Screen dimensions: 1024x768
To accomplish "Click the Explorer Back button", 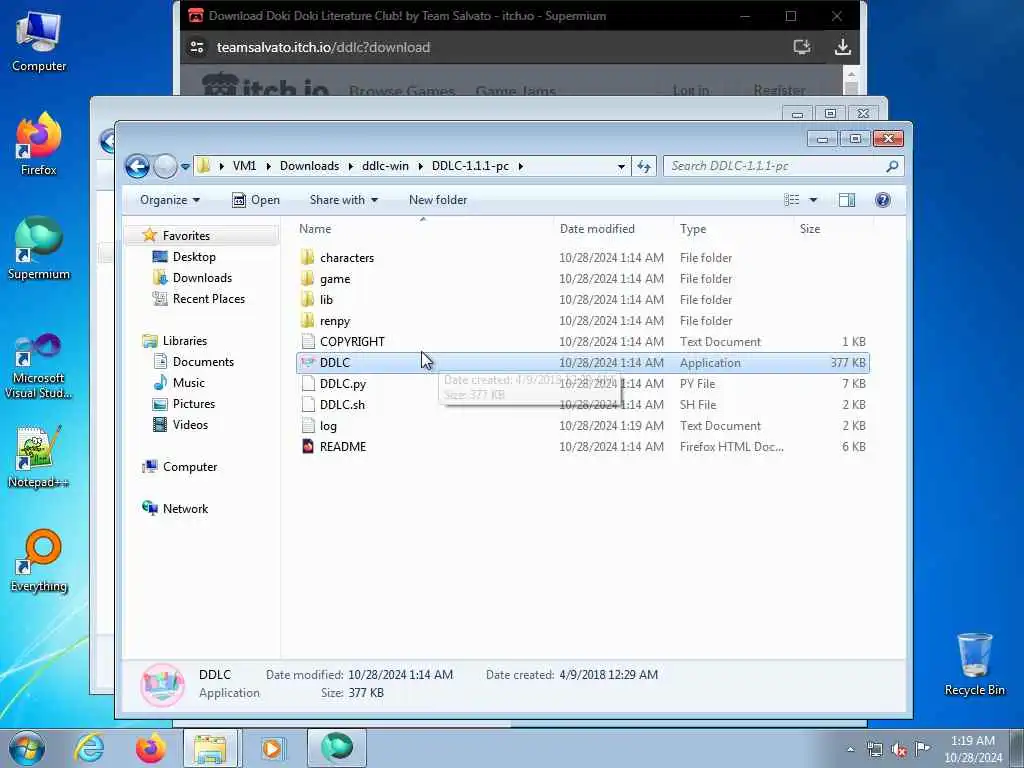I will (x=137, y=166).
